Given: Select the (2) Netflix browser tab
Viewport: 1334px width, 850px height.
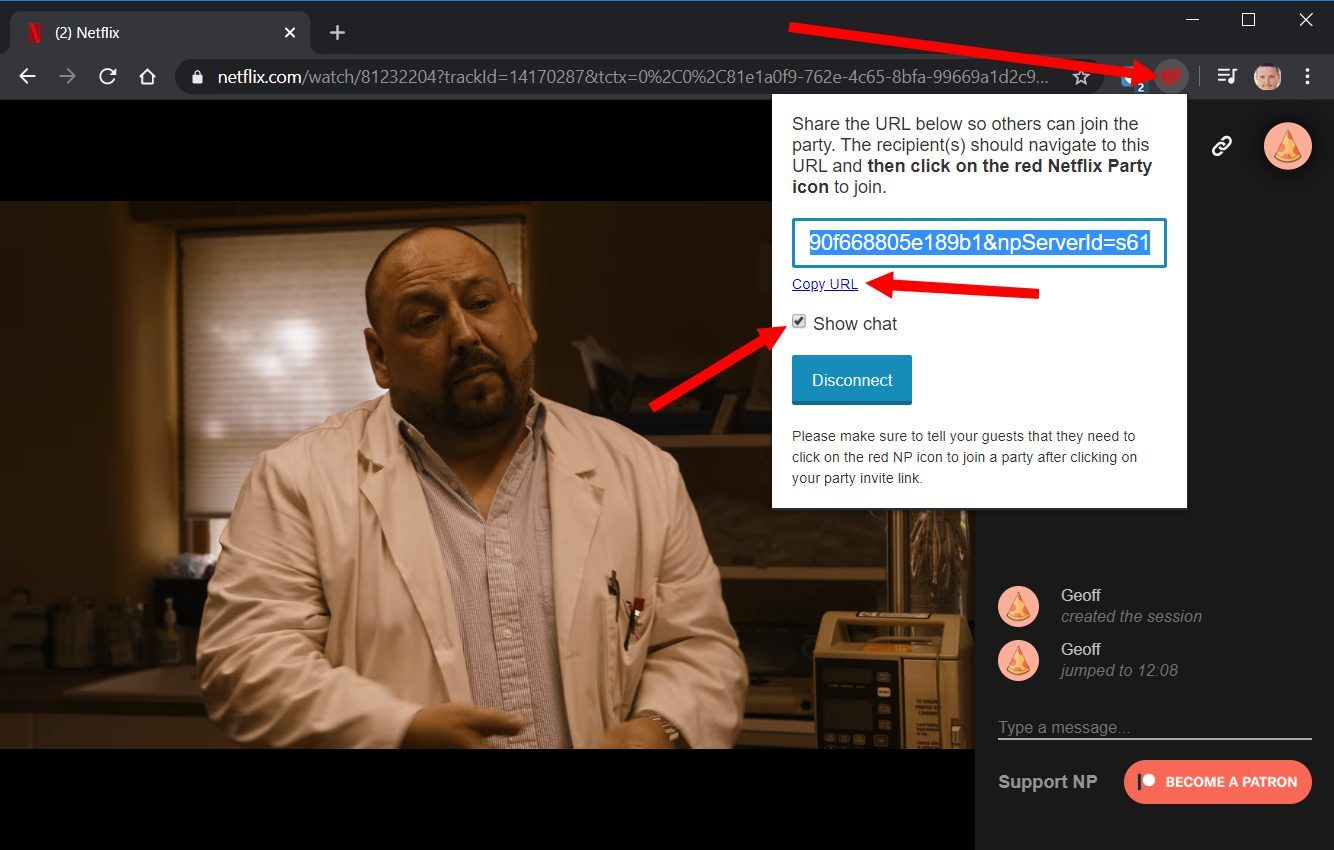Looking at the screenshot, I should tap(160, 32).
